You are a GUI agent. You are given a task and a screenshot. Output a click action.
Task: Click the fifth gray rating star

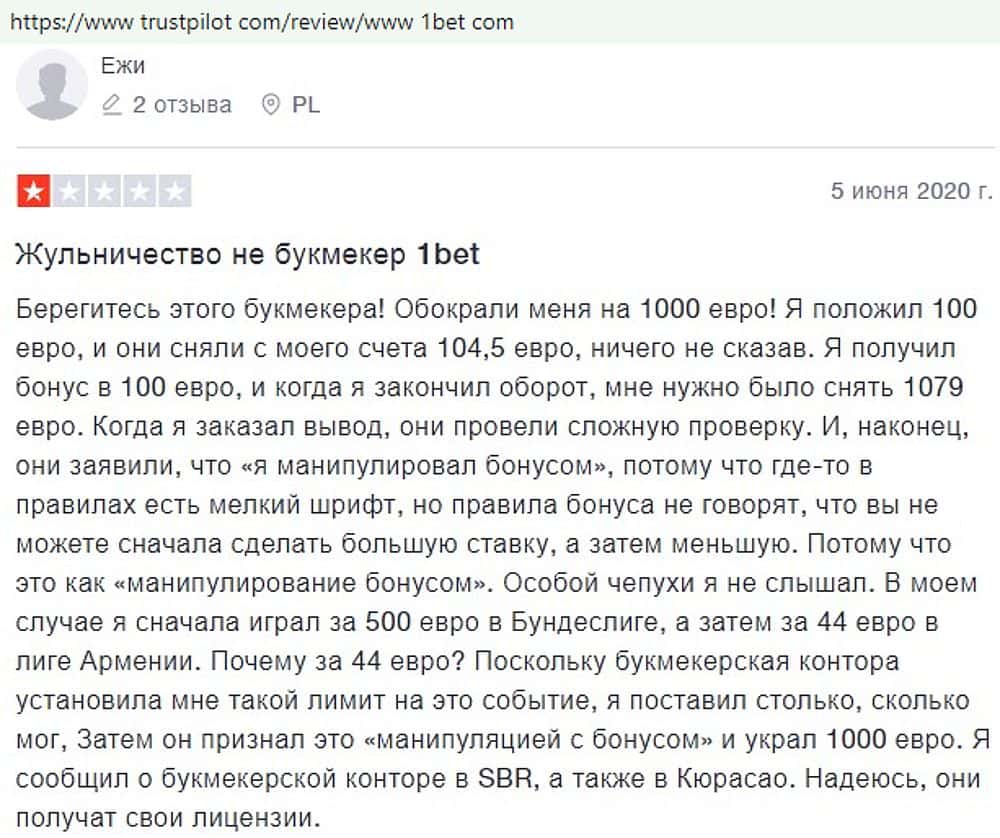point(175,191)
